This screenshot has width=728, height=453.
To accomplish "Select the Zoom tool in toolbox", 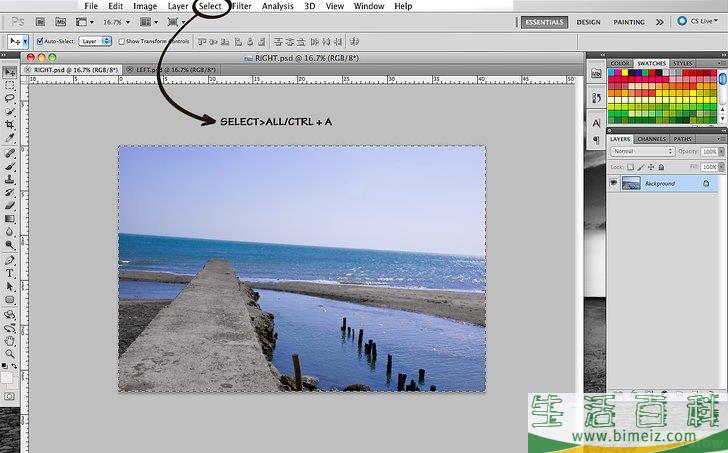I will click(x=10, y=354).
